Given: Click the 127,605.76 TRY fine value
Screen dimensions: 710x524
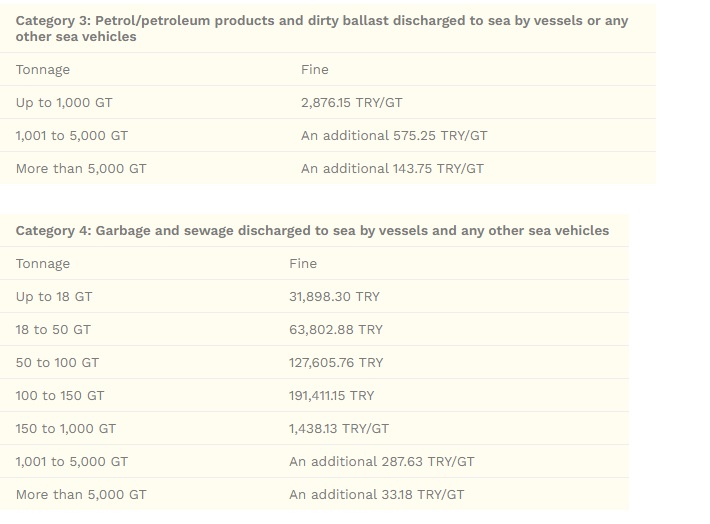Looking at the screenshot, I should point(335,362).
